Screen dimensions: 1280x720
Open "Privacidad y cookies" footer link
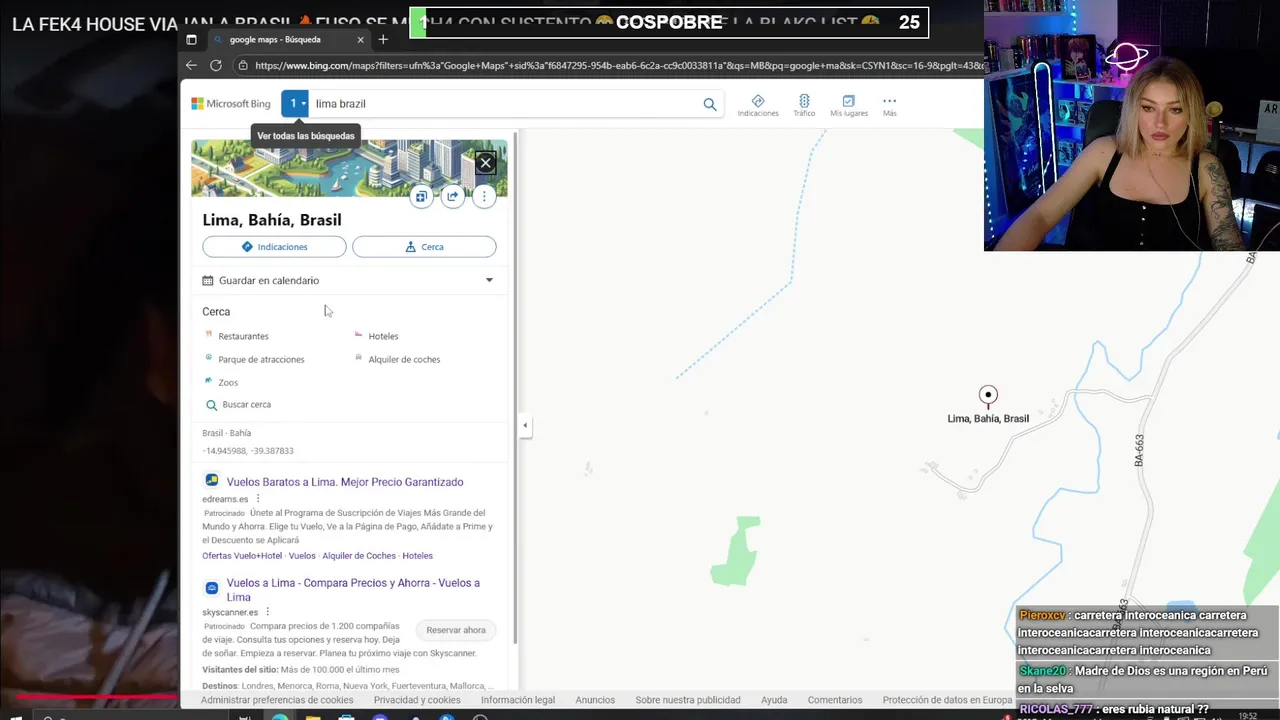click(417, 700)
